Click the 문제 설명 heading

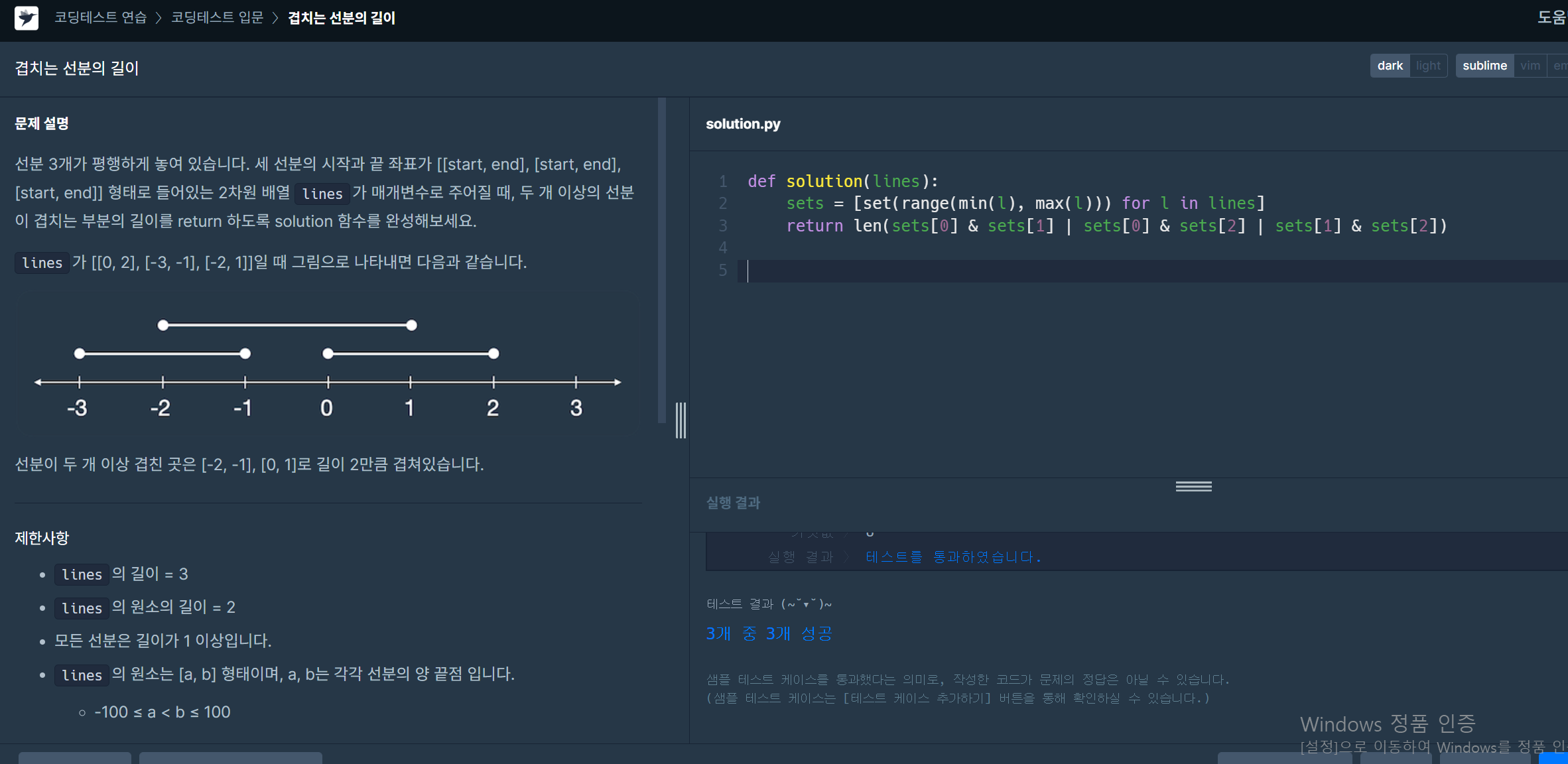42,123
